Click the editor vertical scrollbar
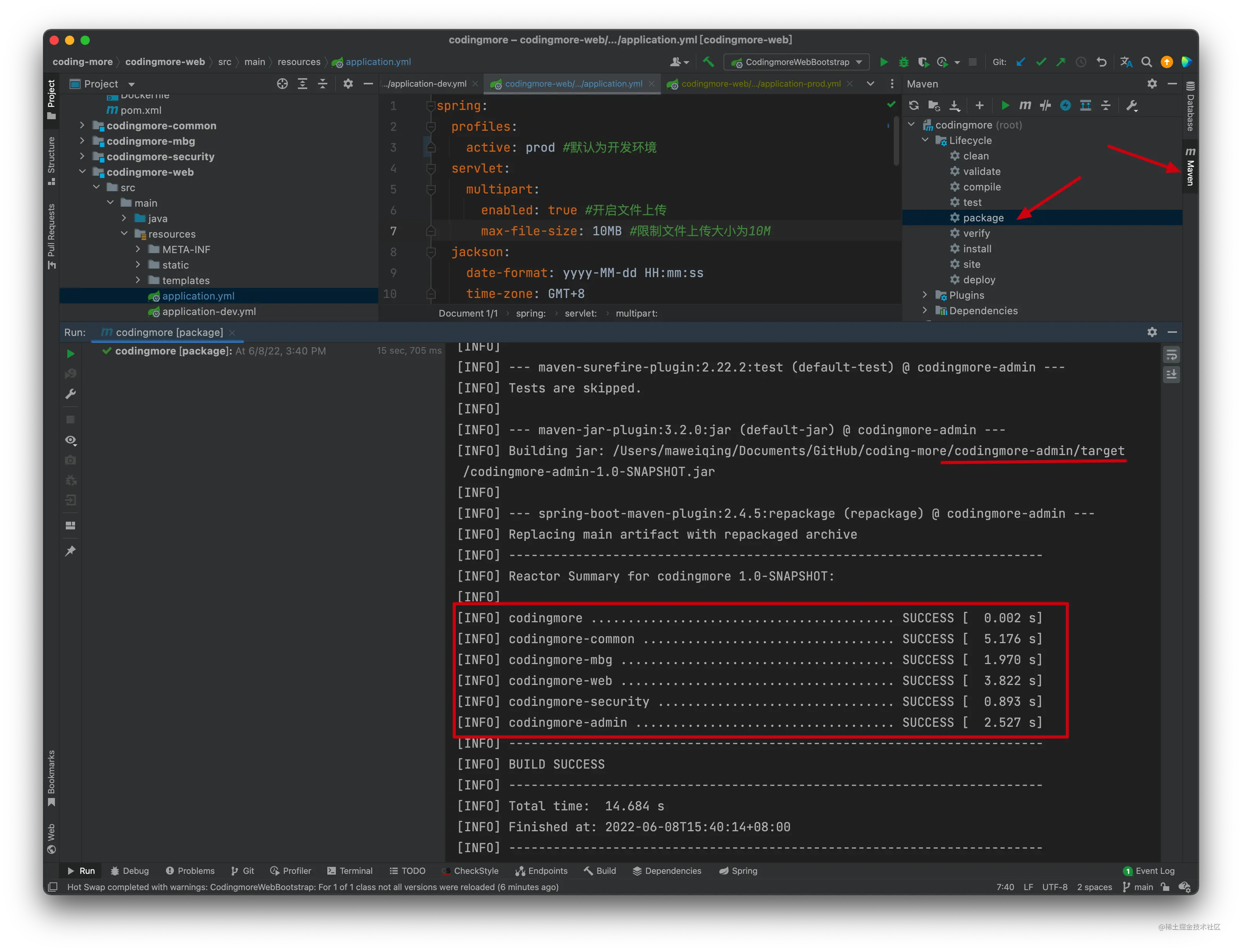 896,142
